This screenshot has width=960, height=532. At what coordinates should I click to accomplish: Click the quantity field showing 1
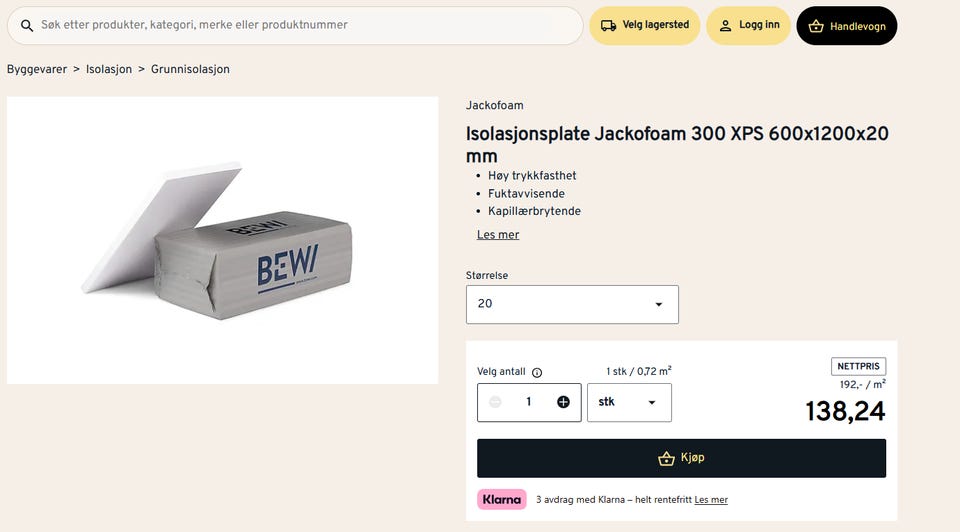pos(529,402)
